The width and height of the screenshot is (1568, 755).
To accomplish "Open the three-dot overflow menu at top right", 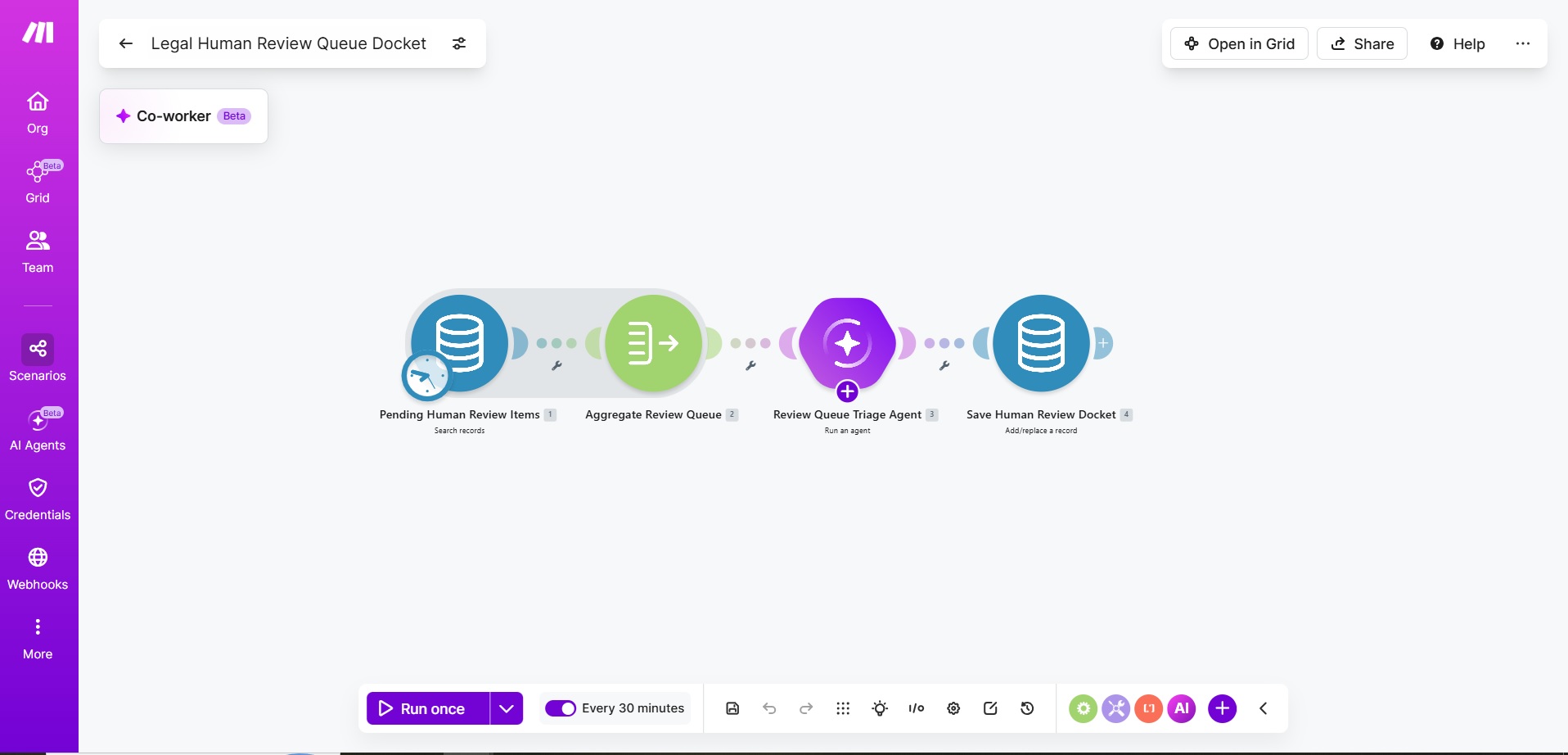I will [x=1522, y=43].
